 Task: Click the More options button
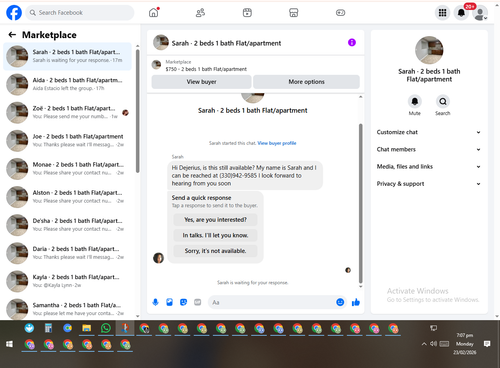click(x=306, y=82)
